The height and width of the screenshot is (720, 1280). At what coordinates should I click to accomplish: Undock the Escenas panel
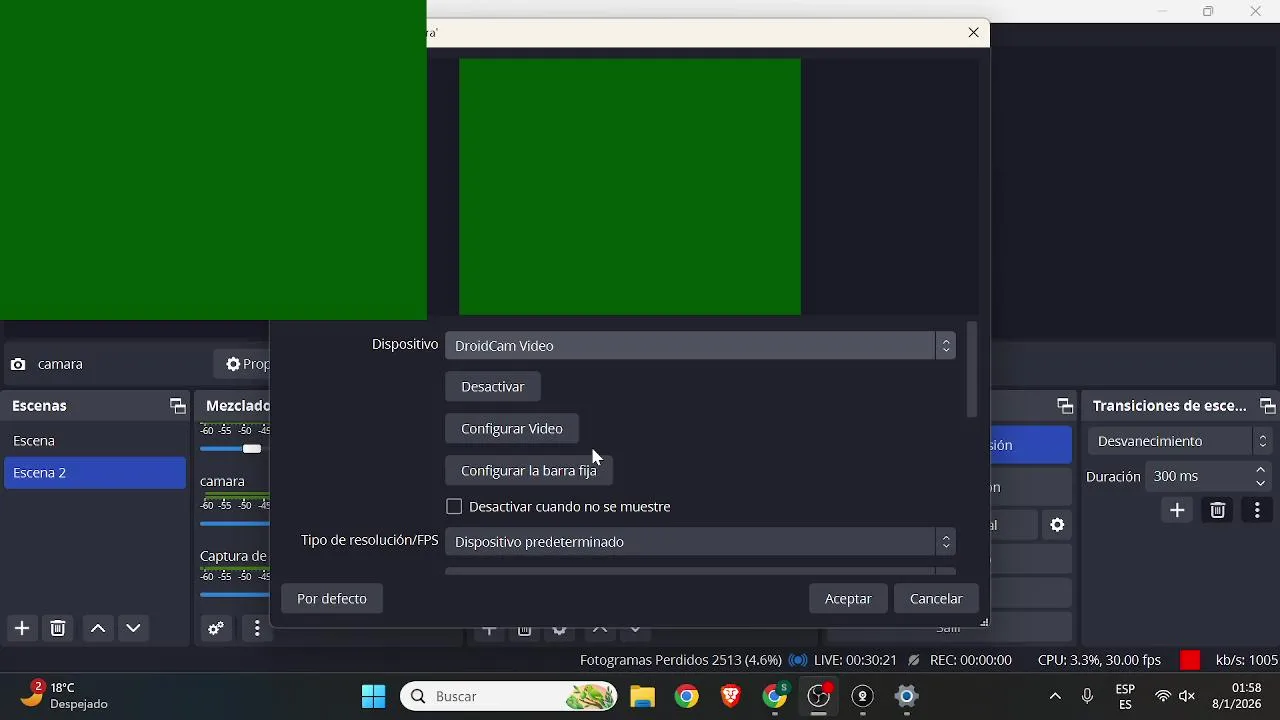(x=178, y=406)
